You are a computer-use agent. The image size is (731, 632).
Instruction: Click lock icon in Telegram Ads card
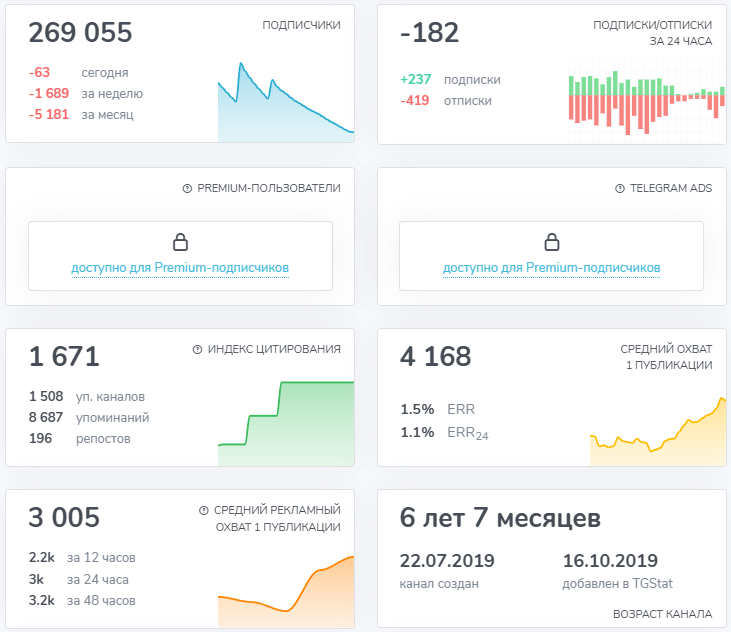tap(551, 242)
